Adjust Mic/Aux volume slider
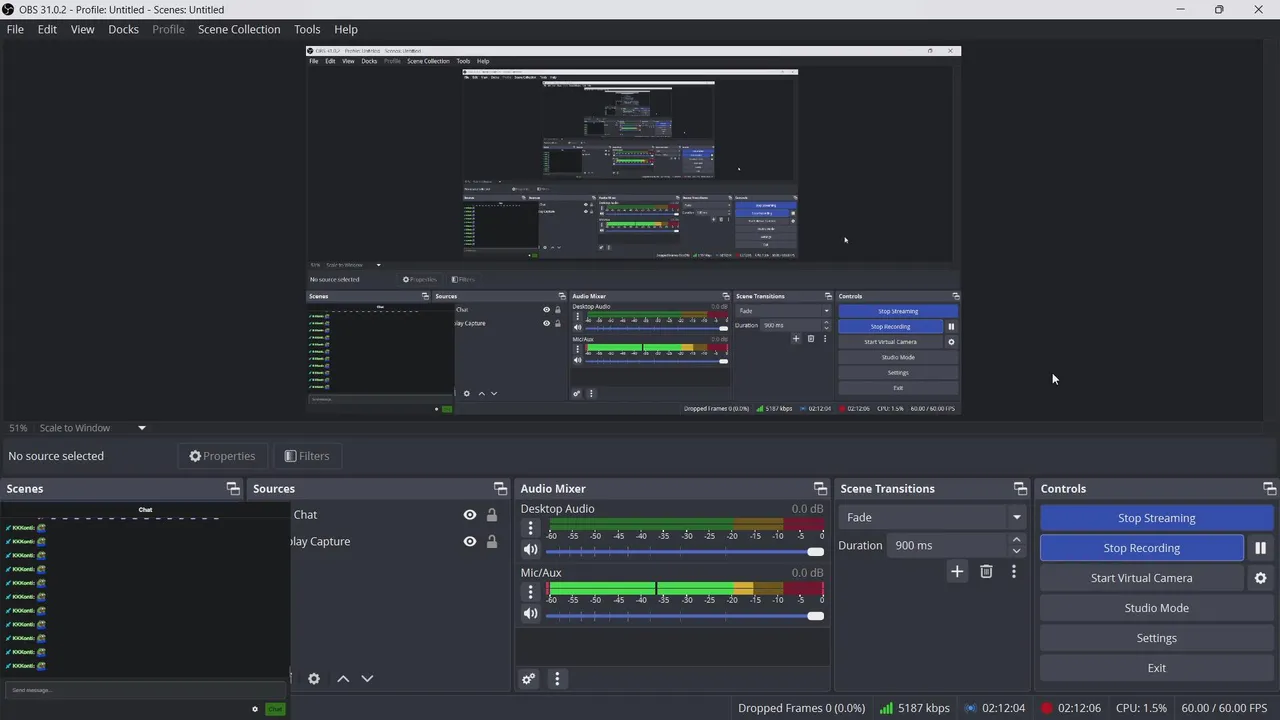The height and width of the screenshot is (720, 1280). point(685,616)
